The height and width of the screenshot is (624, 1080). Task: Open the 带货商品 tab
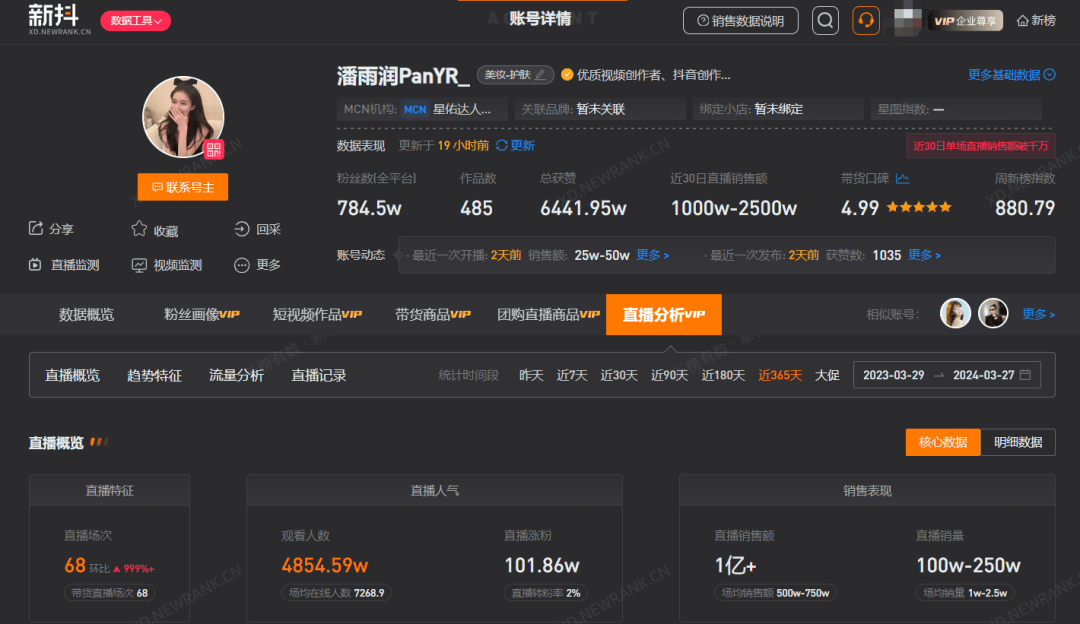pos(432,315)
